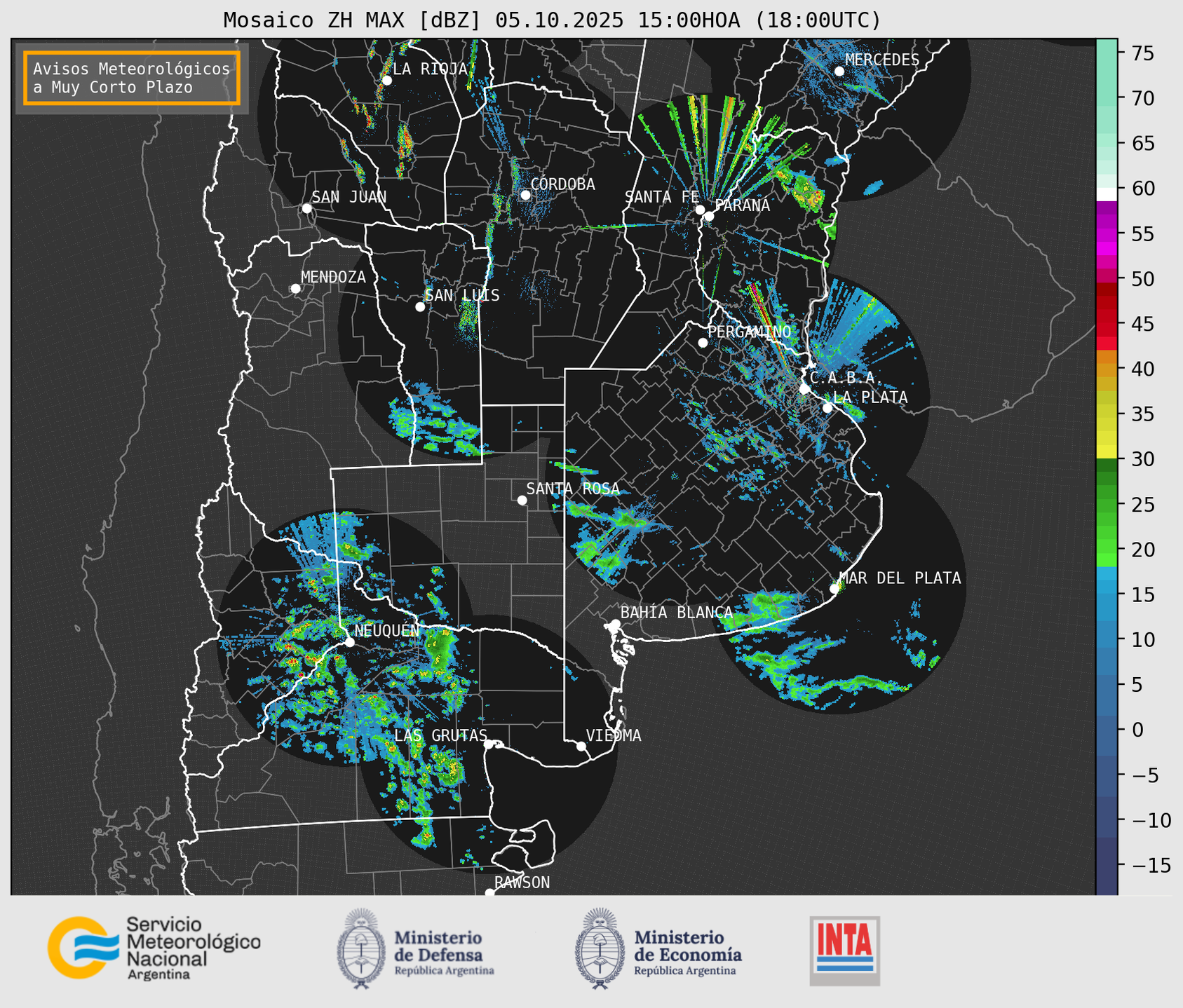Click the INTA logo

click(x=845, y=951)
